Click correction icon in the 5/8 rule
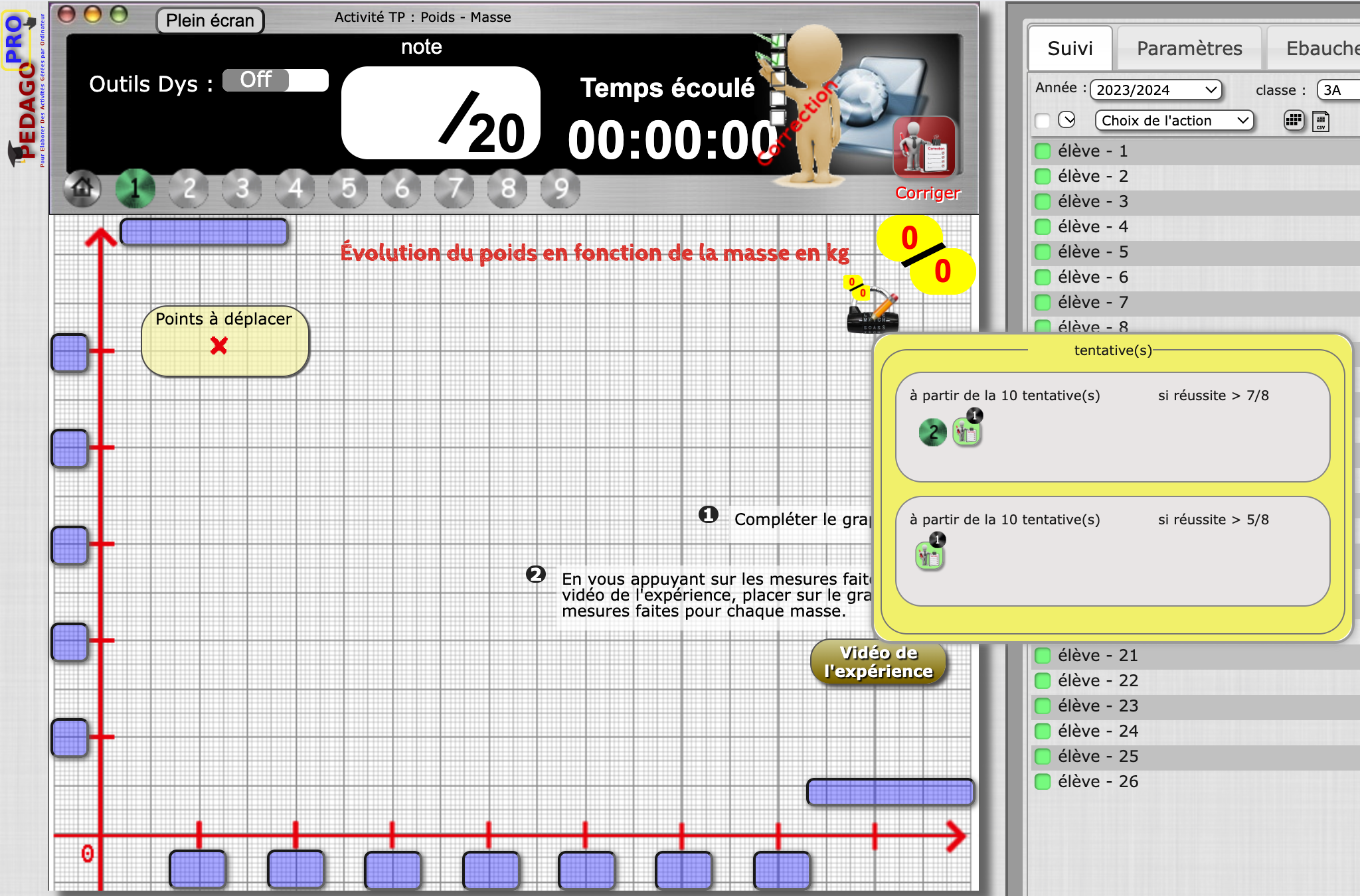This screenshot has width=1360, height=896. (x=930, y=555)
